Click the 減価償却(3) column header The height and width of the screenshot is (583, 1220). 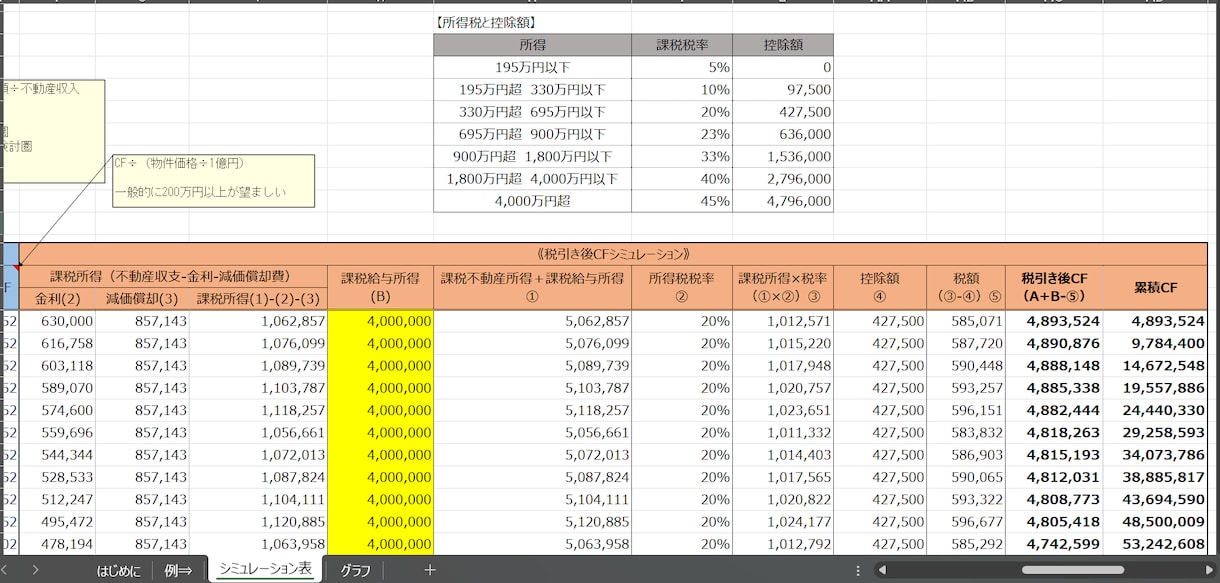pyautogui.click(x=142, y=299)
